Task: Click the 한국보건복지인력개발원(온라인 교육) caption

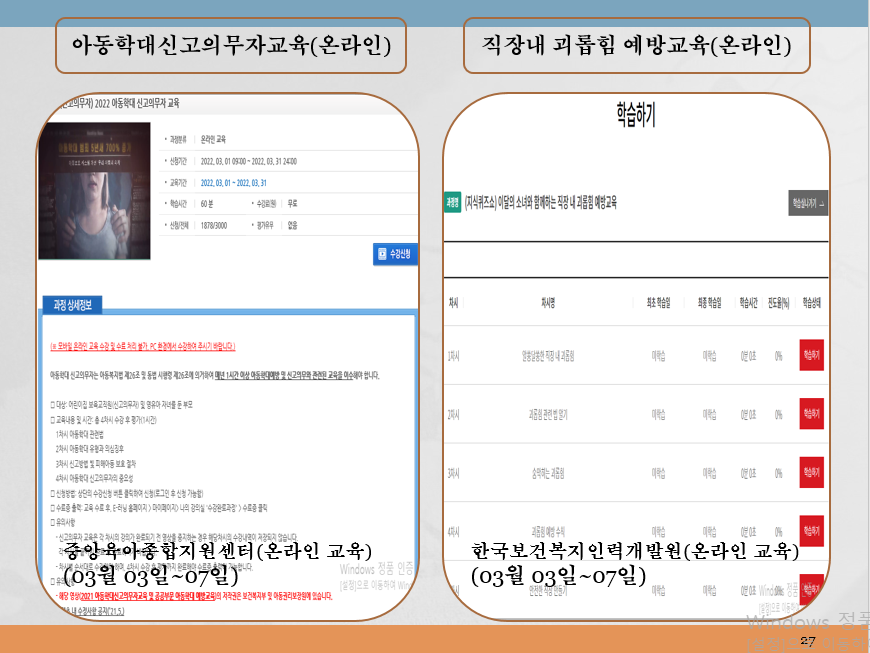Action: coord(635,550)
